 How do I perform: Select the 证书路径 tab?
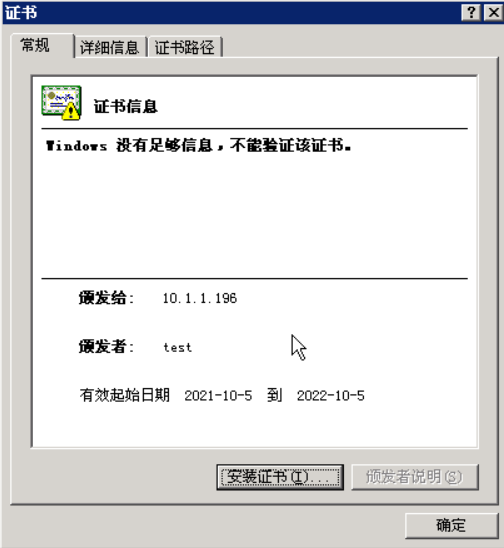pyautogui.click(x=185, y=47)
